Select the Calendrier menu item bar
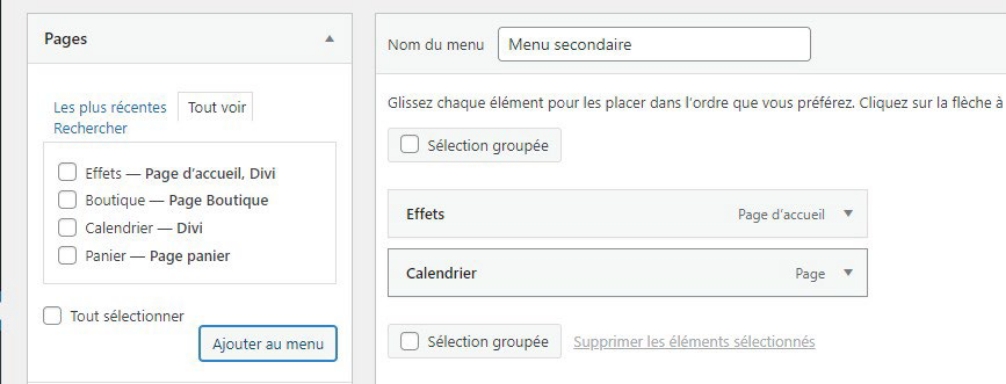Image resolution: width=1006 pixels, height=384 pixels. point(627,273)
